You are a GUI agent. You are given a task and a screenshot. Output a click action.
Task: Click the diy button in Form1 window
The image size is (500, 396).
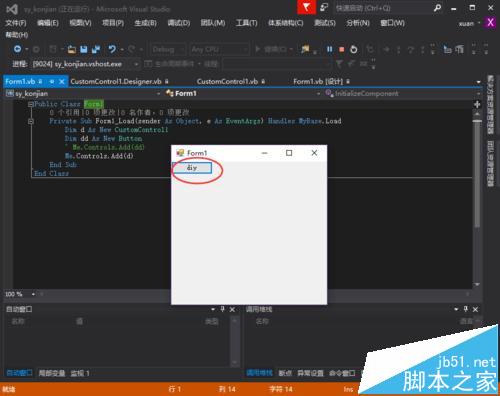pyautogui.click(x=192, y=168)
